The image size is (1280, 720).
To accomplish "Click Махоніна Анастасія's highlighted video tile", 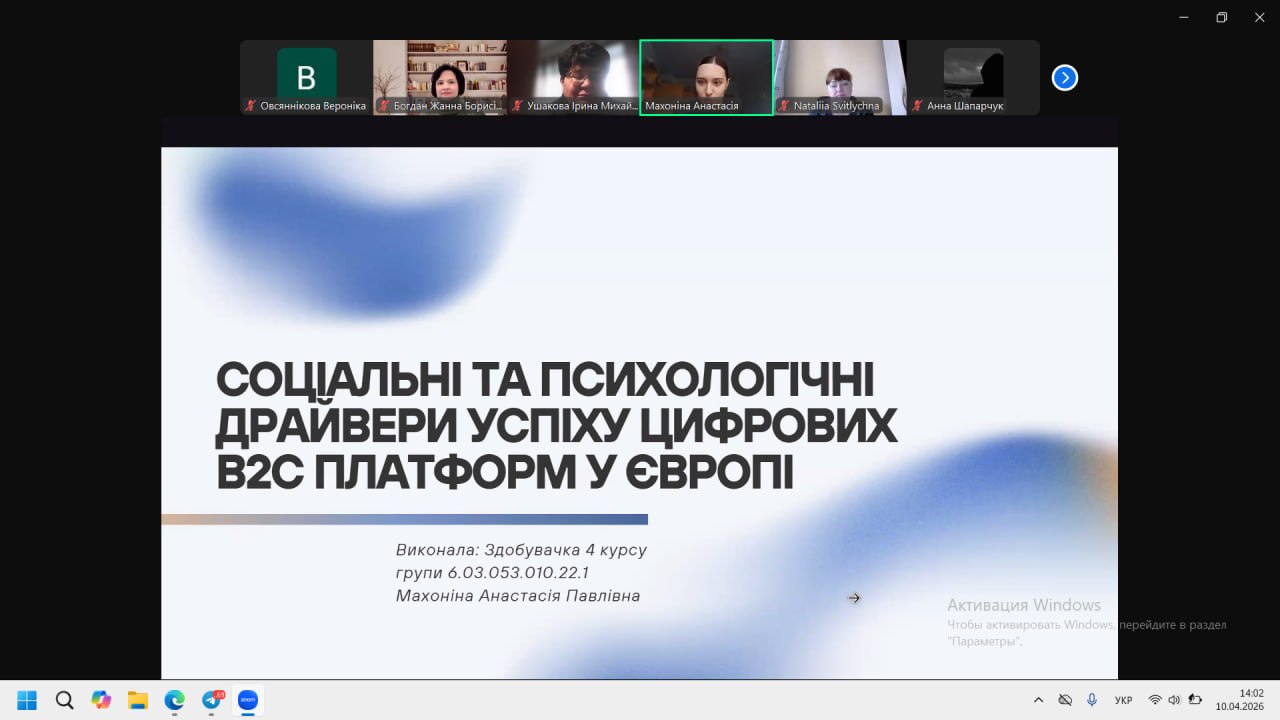I will 706,77.
